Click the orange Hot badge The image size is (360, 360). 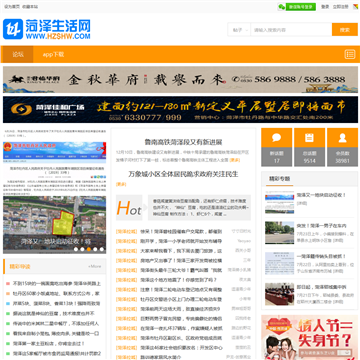[129, 208]
